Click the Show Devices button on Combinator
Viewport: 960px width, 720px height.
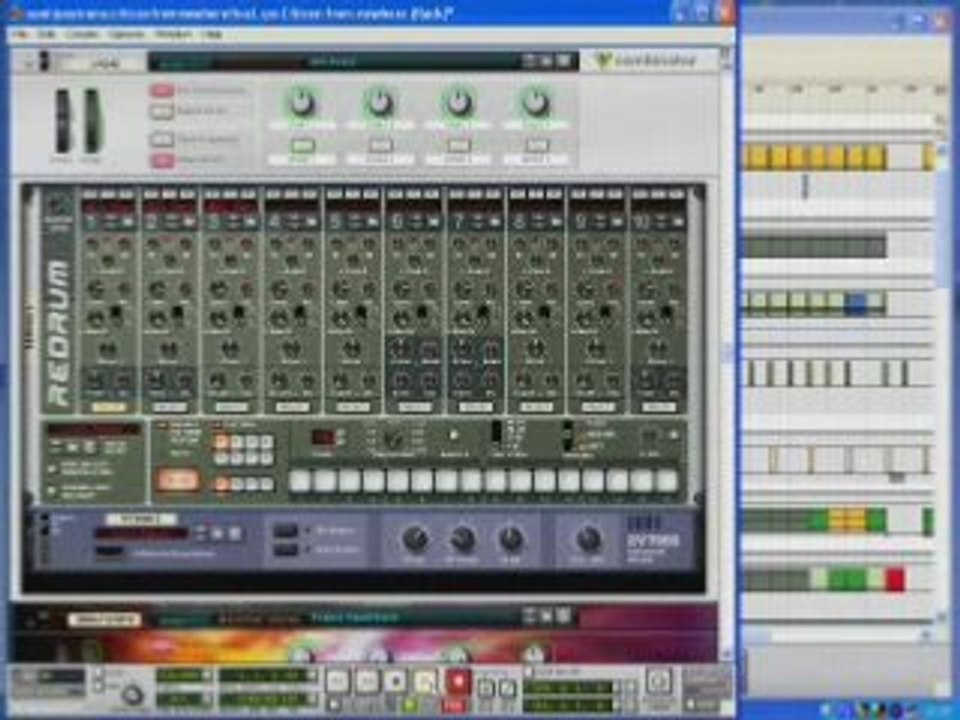162,160
